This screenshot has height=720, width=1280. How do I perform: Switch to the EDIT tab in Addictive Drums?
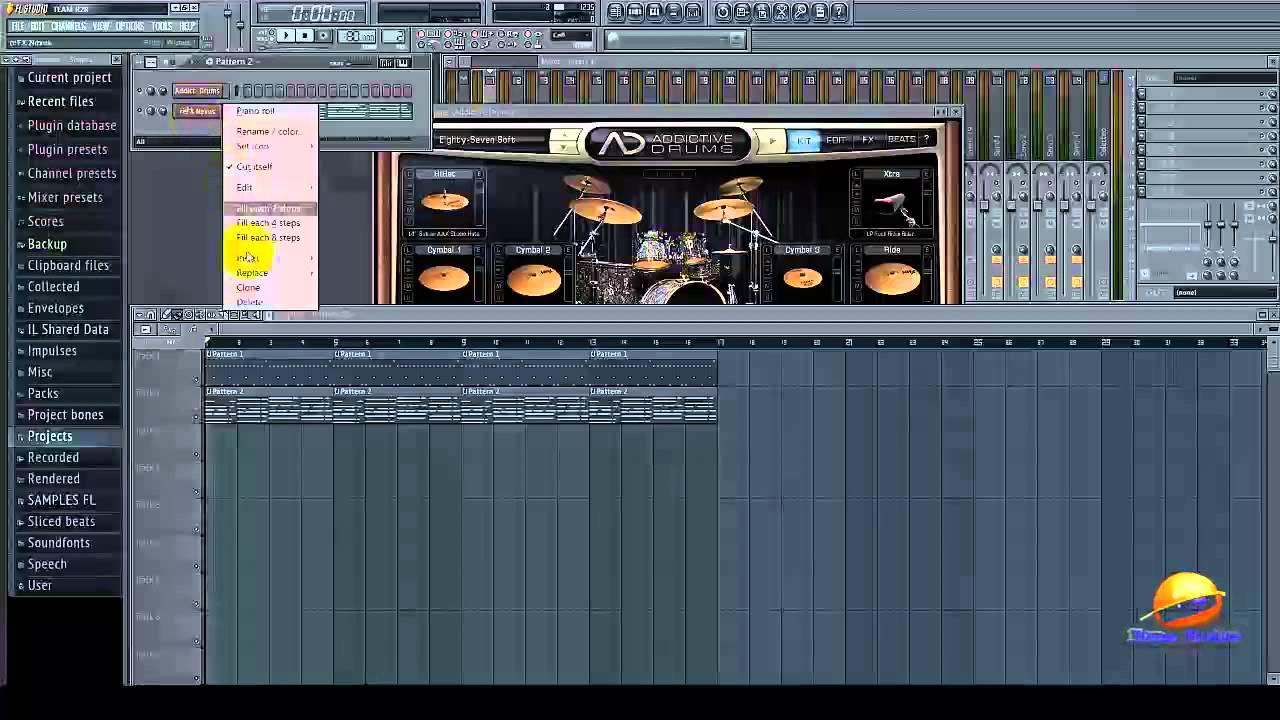pos(835,140)
